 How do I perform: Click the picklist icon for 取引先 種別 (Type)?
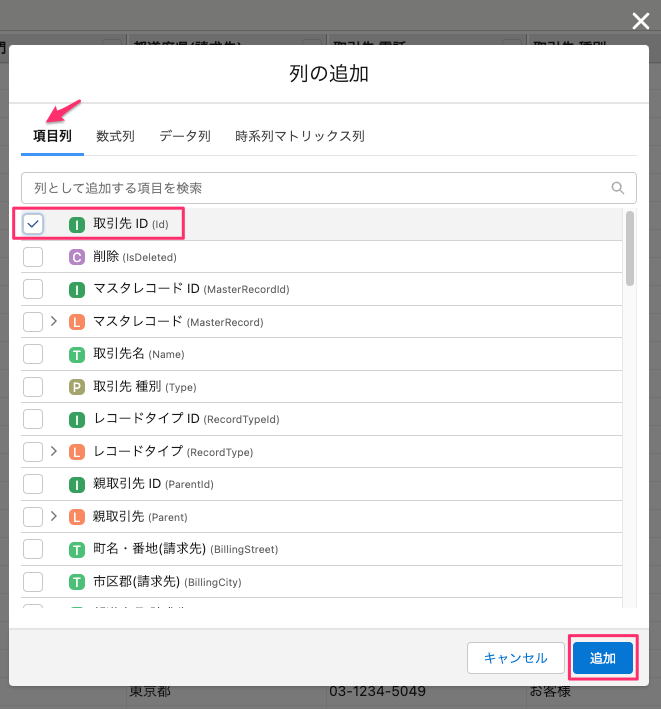77,387
